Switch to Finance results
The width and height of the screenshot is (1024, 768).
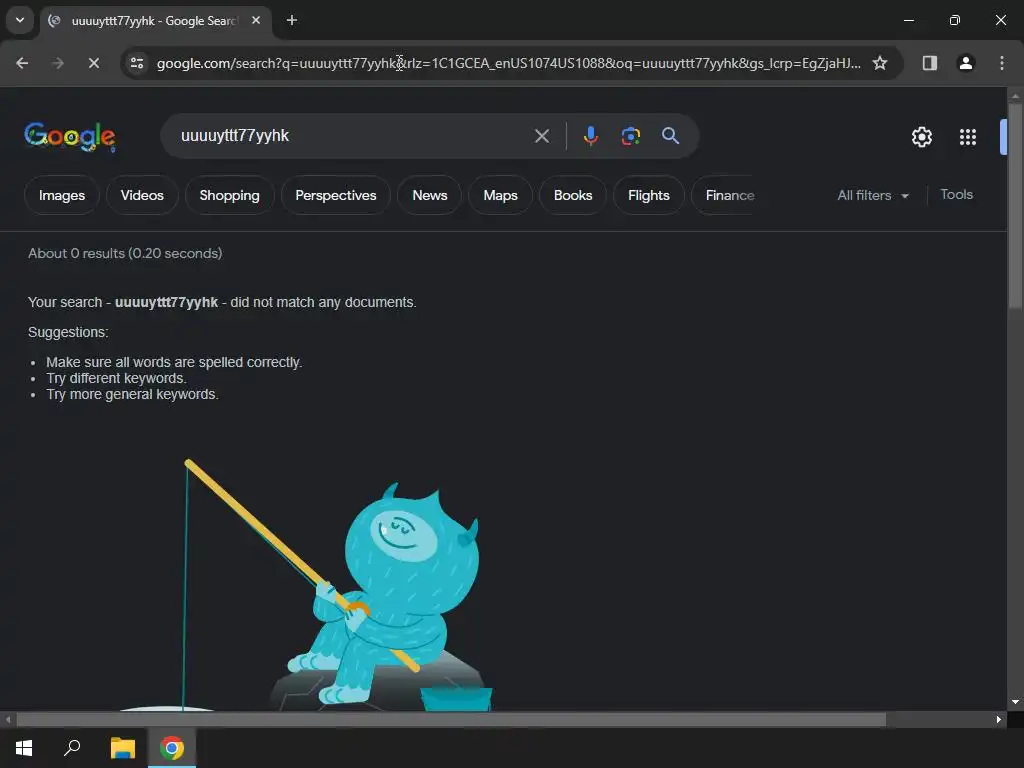726,195
